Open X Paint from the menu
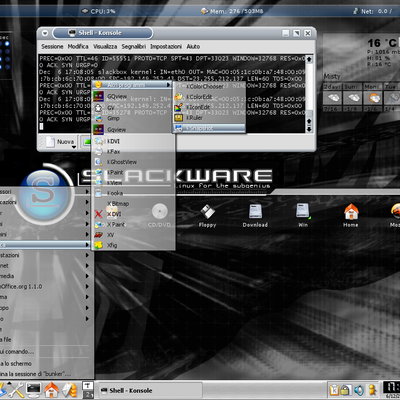Screen dimensions: 400x400 pyautogui.click(x=133, y=224)
